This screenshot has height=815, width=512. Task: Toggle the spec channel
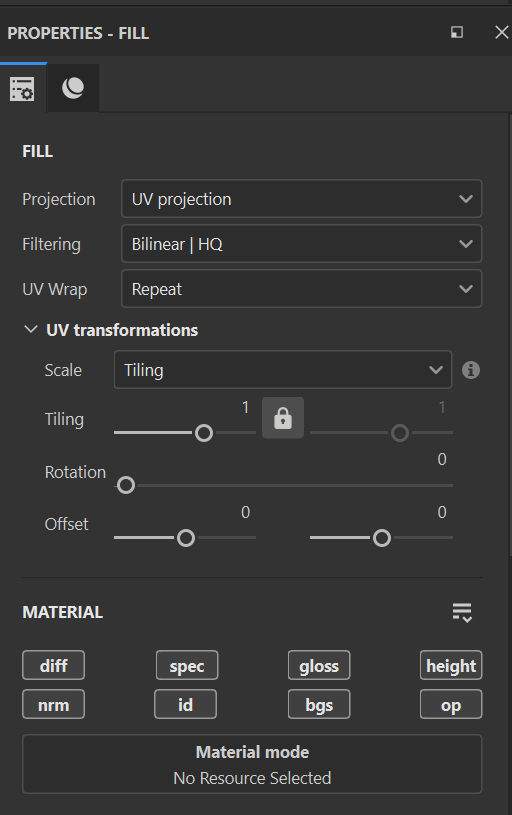[187, 665]
